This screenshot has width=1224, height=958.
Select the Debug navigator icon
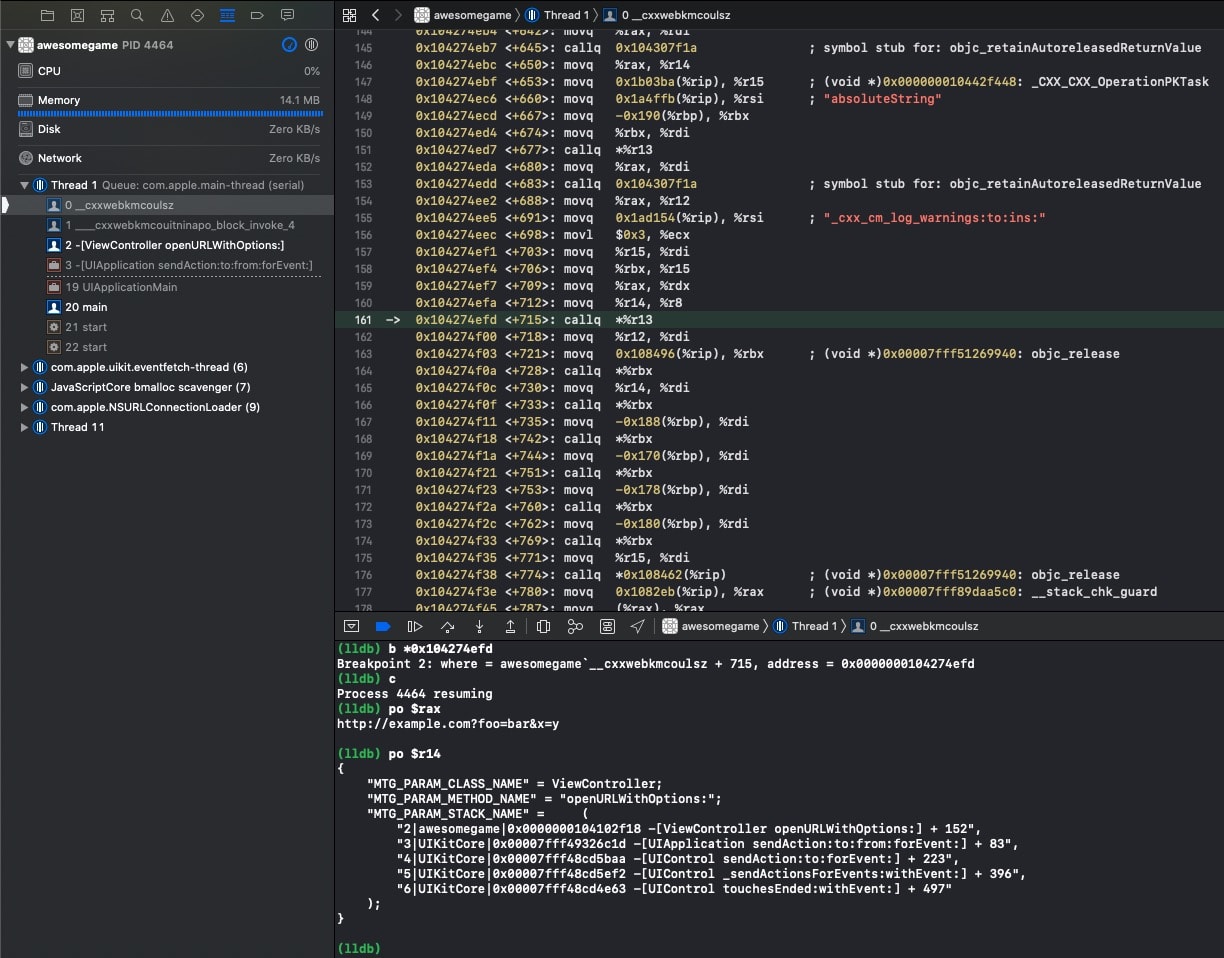click(x=227, y=15)
